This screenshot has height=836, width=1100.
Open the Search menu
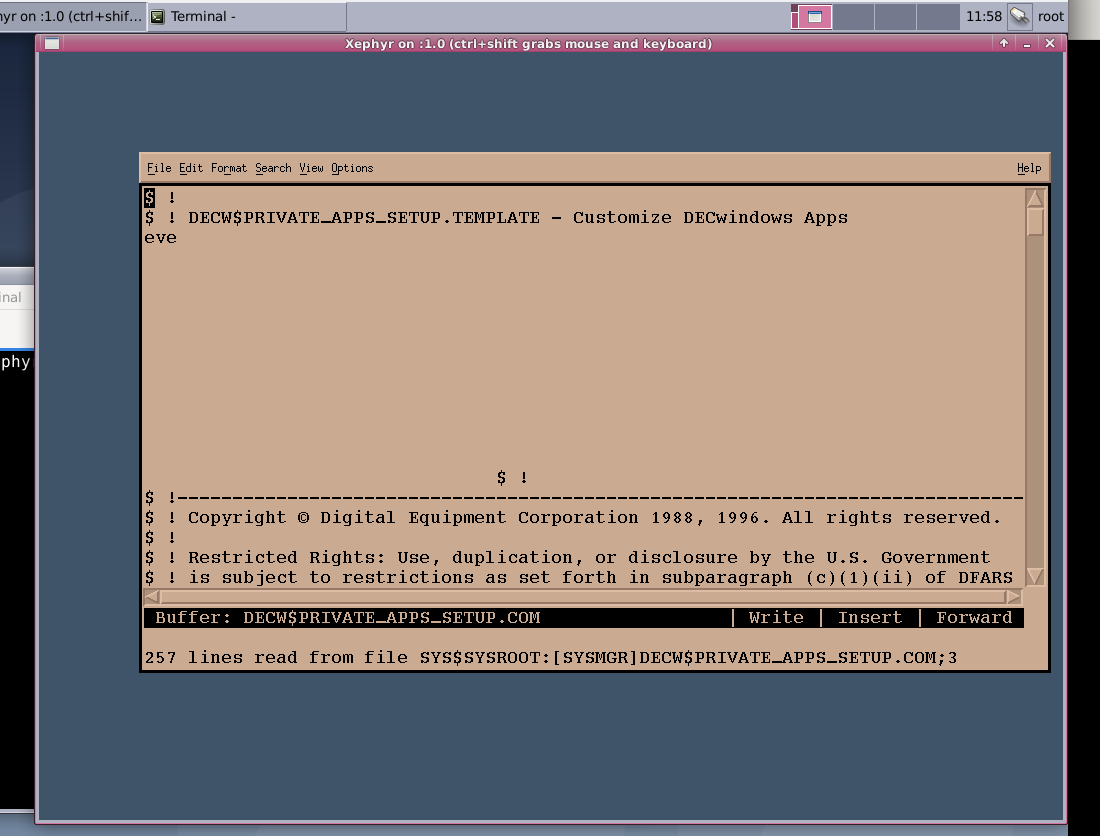point(273,168)
